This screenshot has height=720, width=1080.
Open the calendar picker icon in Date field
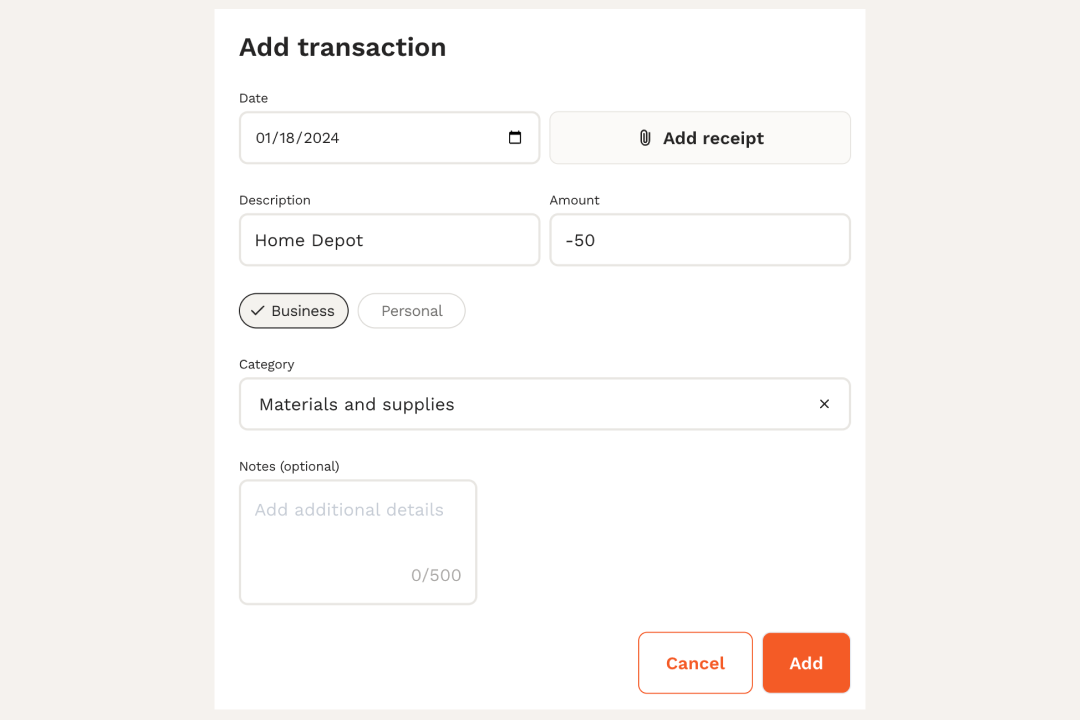(x=515, y=138)
